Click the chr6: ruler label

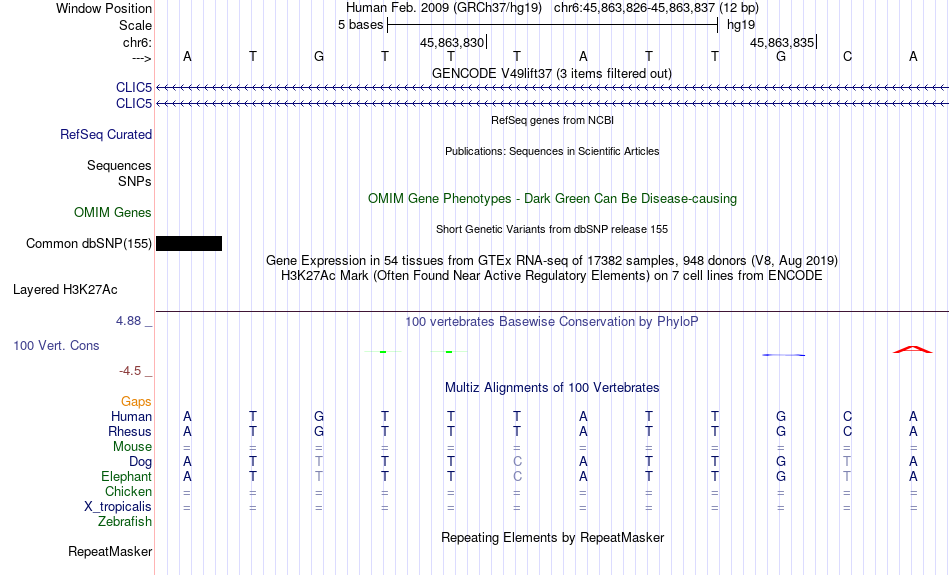138,42
